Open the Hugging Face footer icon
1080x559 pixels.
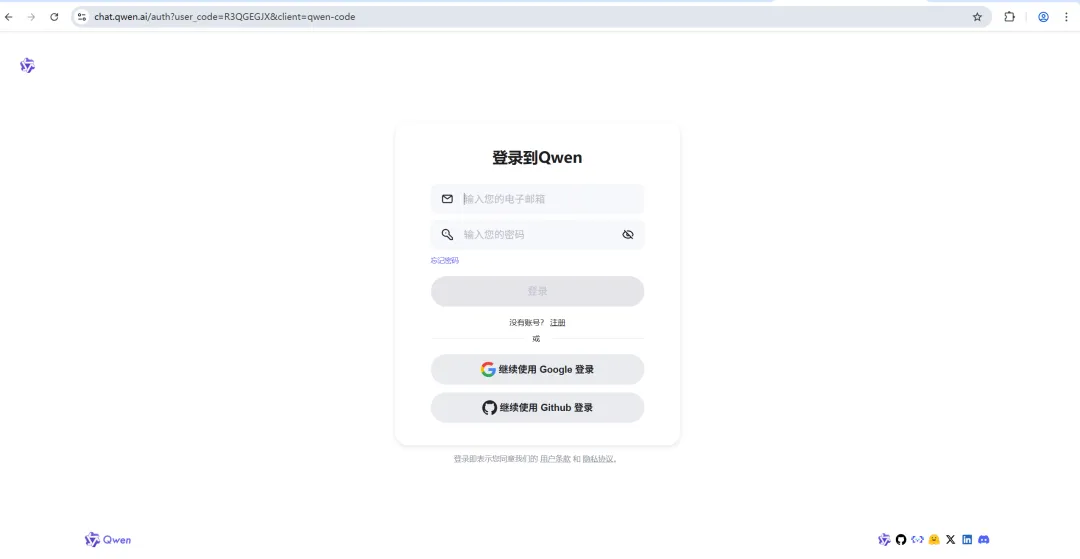point(934,540)
